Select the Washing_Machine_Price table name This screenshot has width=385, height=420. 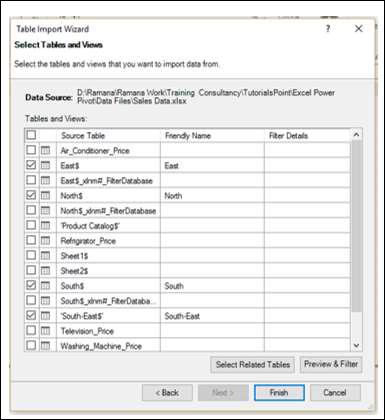click(x=101, y=346)
